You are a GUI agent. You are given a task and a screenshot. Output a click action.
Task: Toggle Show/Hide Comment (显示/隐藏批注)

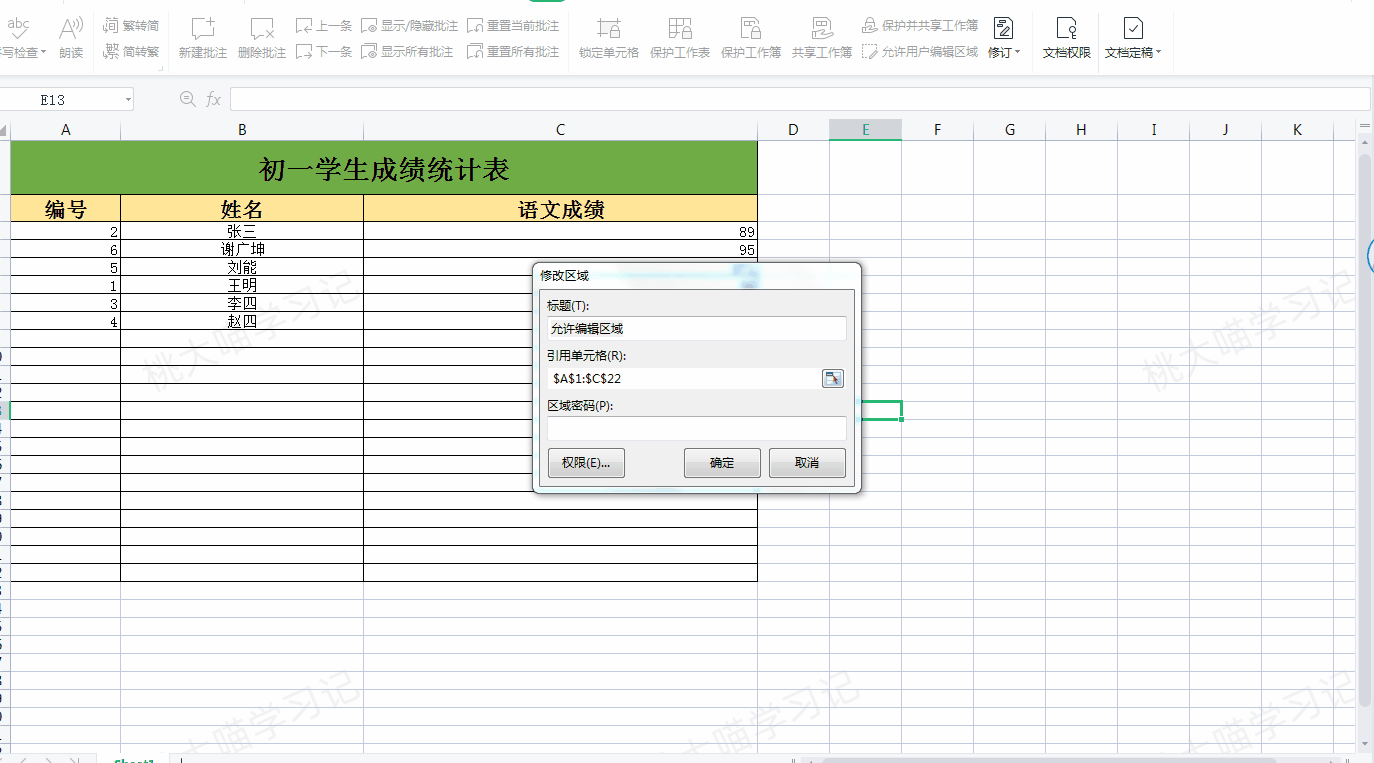click(x=409, y=25)
